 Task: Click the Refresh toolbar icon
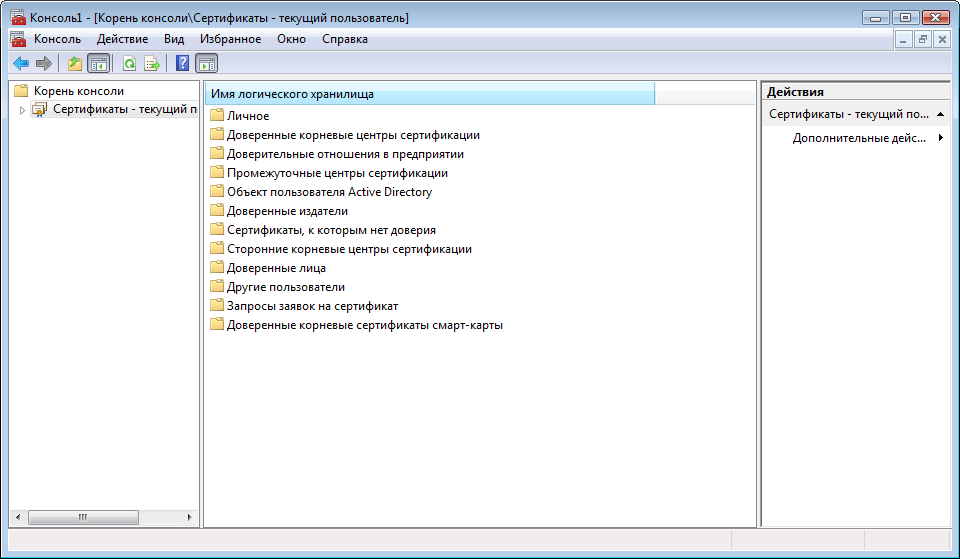pyautogui.click(x=129, y=63)
